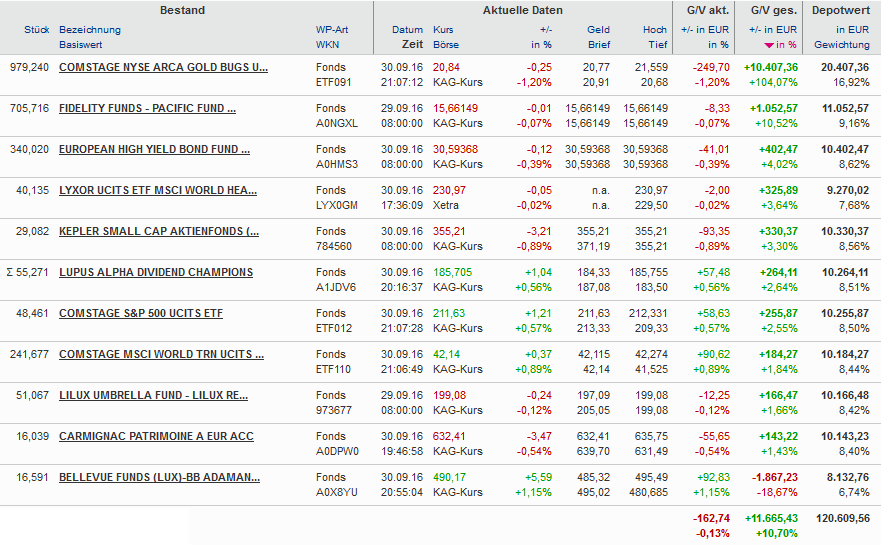Screen dimensions: 881x545
Task: Sort the table by Stück column
Action: 36,30
